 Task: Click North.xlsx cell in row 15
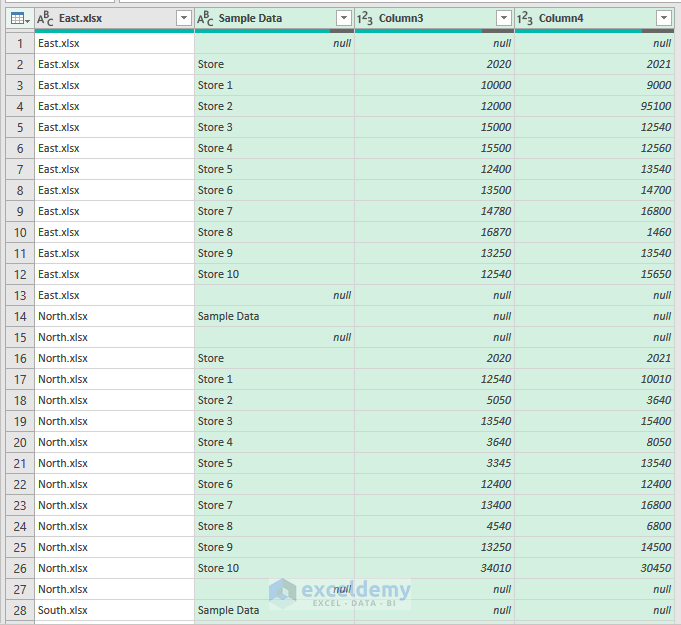[114, 337]
